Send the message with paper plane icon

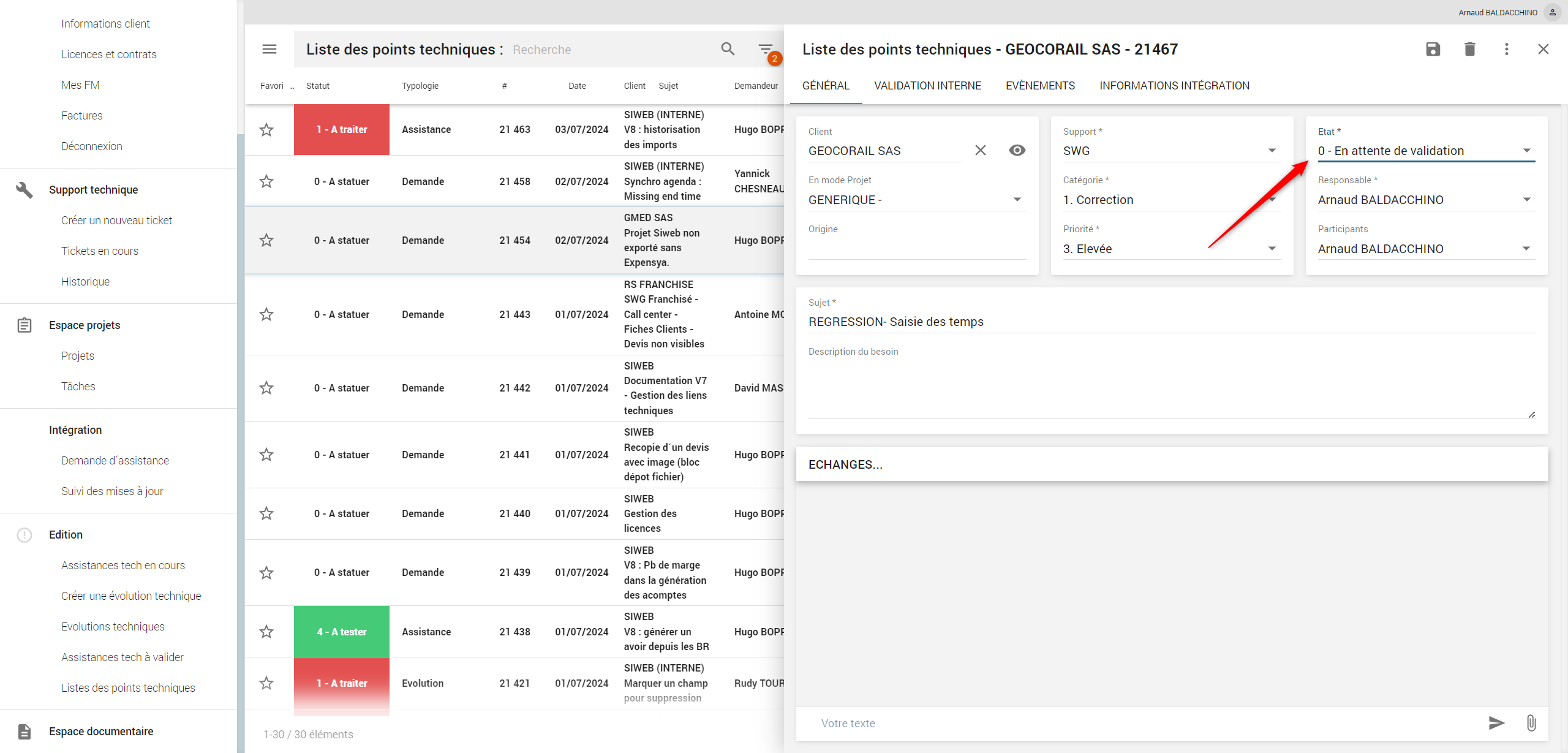(1496, 723)
